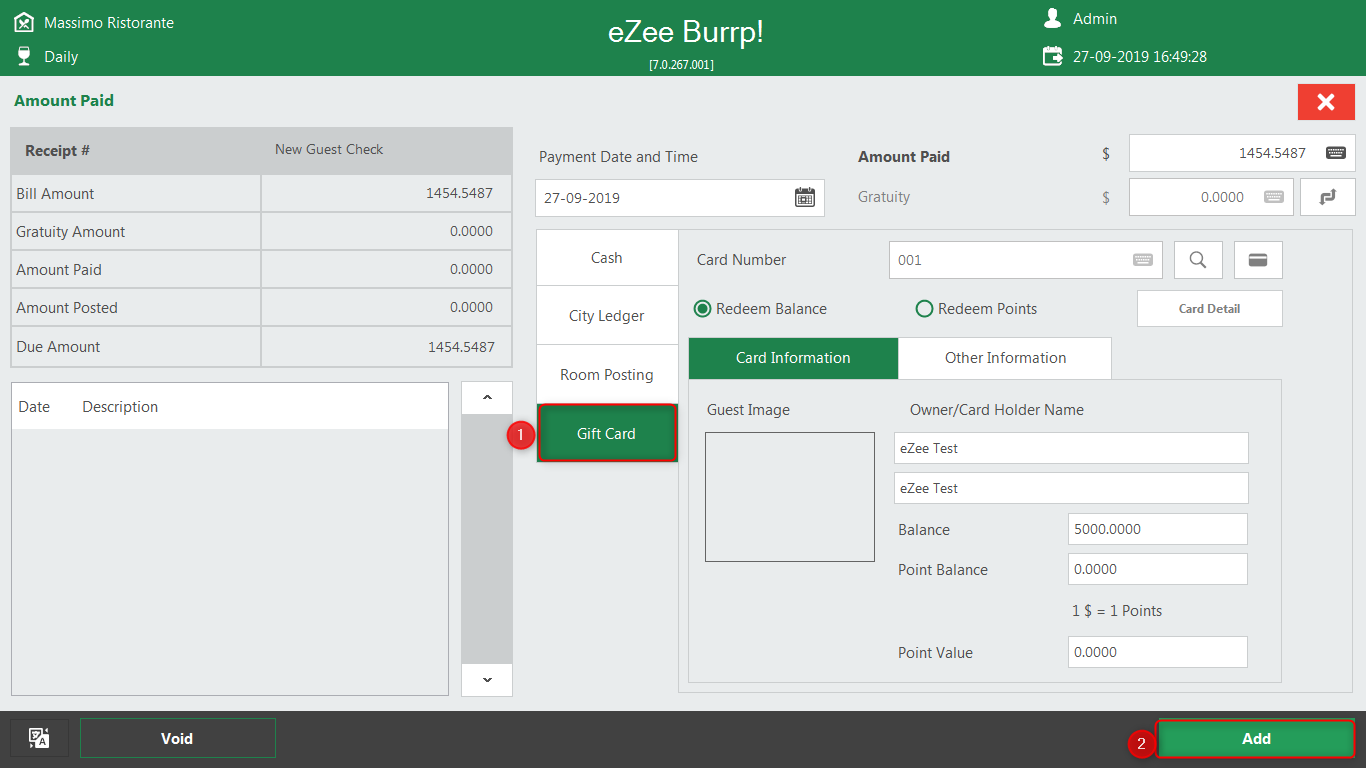Screen dimensions: 1366x768
Task: Click the Description column header
Action: (x=120, y=407)
